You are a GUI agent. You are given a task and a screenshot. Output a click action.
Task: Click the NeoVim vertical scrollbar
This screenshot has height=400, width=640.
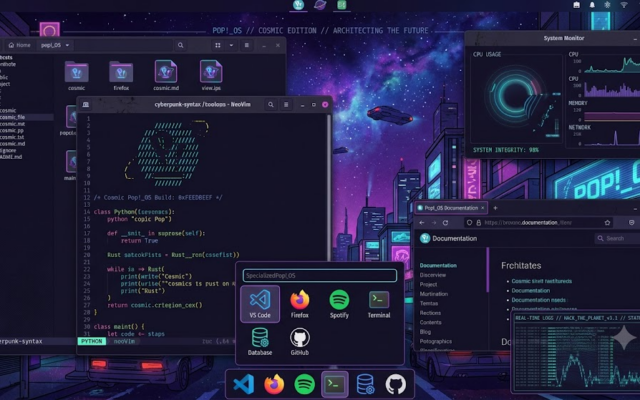pyautogui.click(x=329, y=188)
